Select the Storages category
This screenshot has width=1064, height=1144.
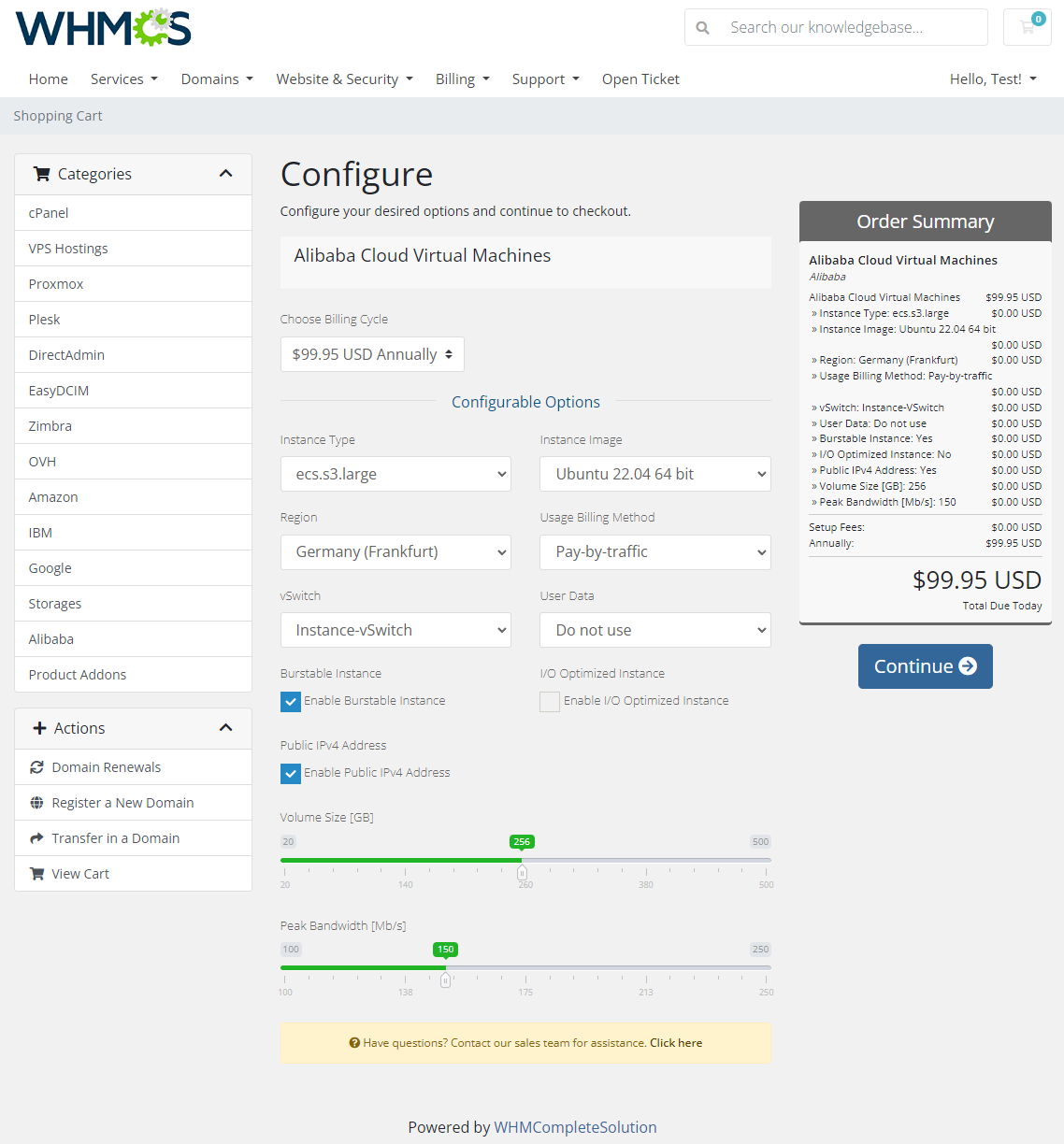[x=134, y=604]
